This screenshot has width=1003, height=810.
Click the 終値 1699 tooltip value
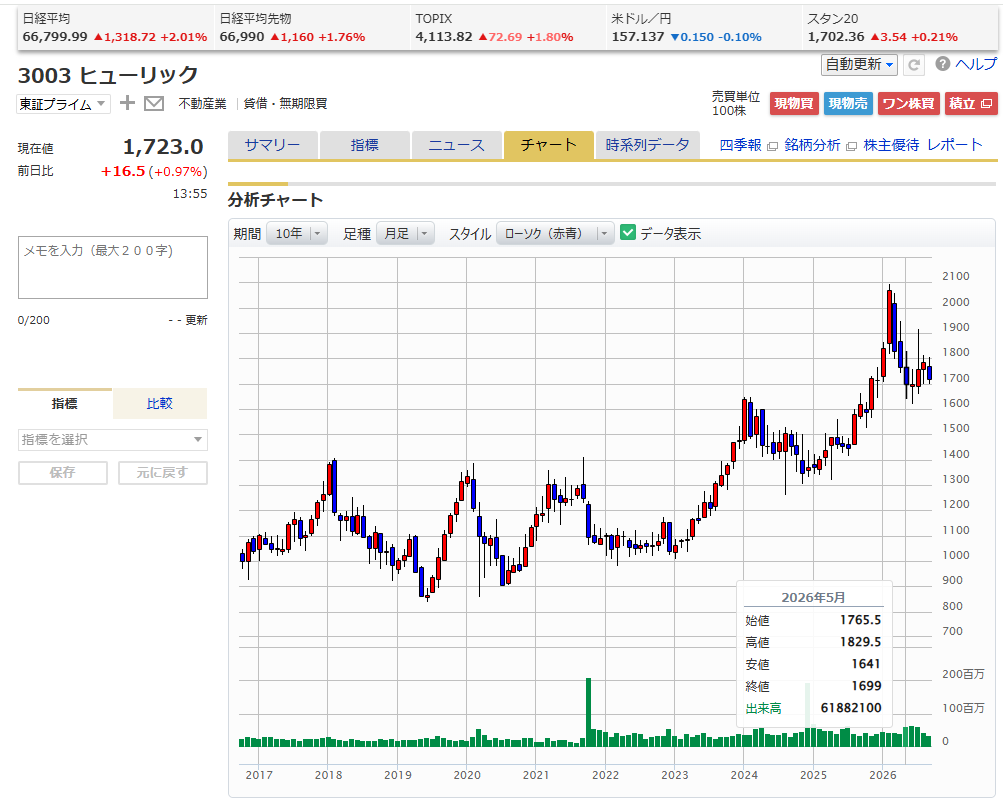pyautogui.click(x=866, y=686)
